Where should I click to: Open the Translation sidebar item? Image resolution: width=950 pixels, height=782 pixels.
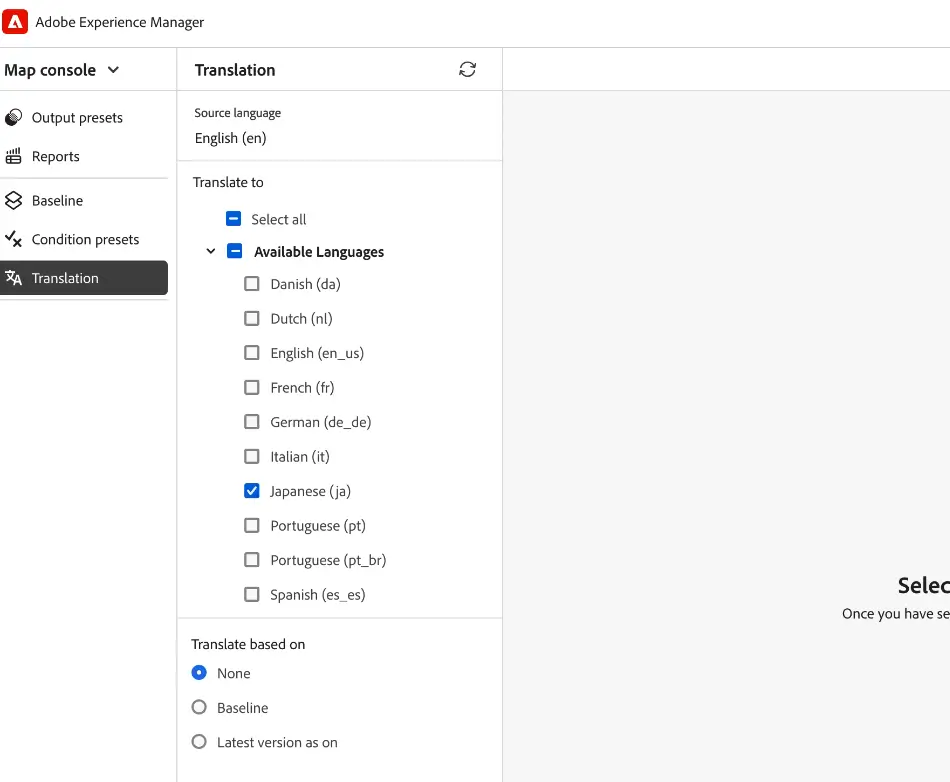pos(84,278)
